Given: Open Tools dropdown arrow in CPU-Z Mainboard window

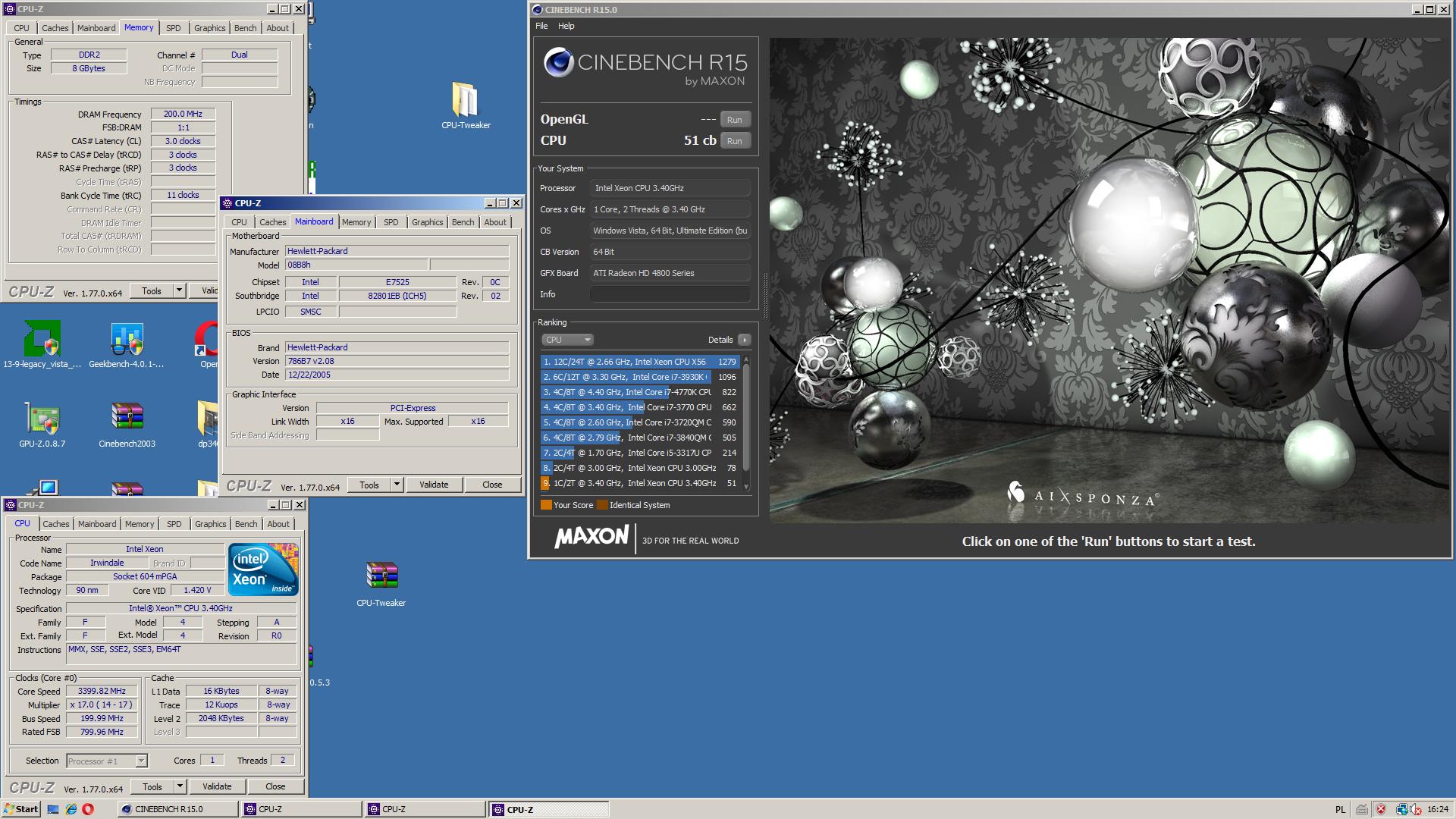Looking at the screenshot, I should point(397,485).
